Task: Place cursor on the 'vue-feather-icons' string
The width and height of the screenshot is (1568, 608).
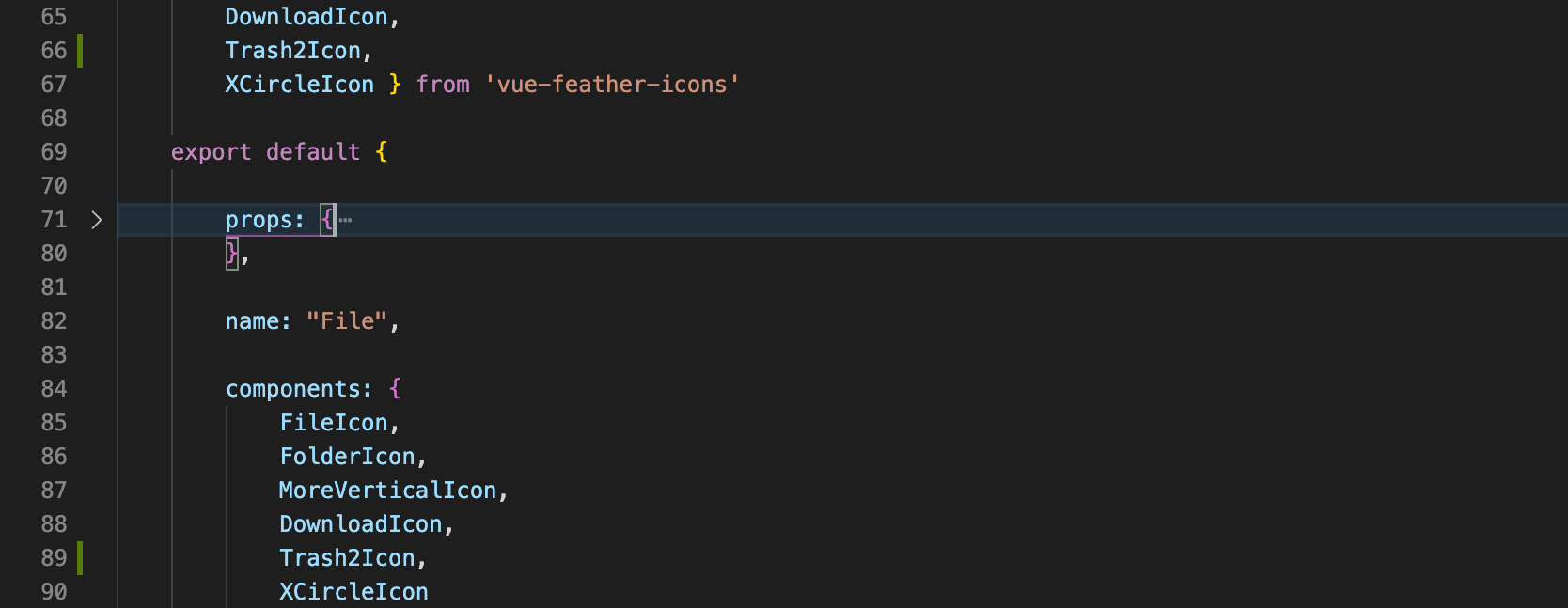Action: 612,85
